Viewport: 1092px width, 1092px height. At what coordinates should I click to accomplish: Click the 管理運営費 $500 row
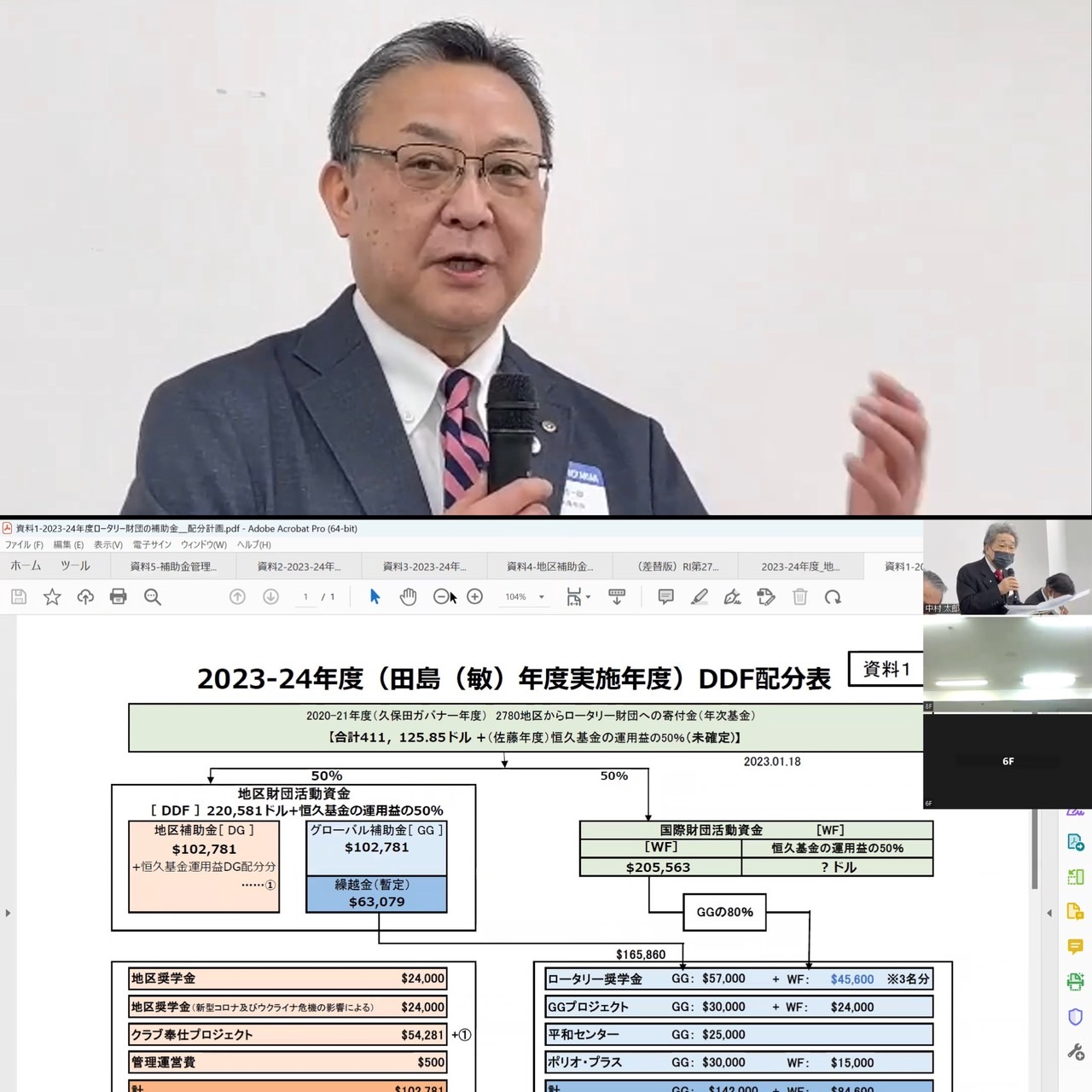[x=288, y=1062]
